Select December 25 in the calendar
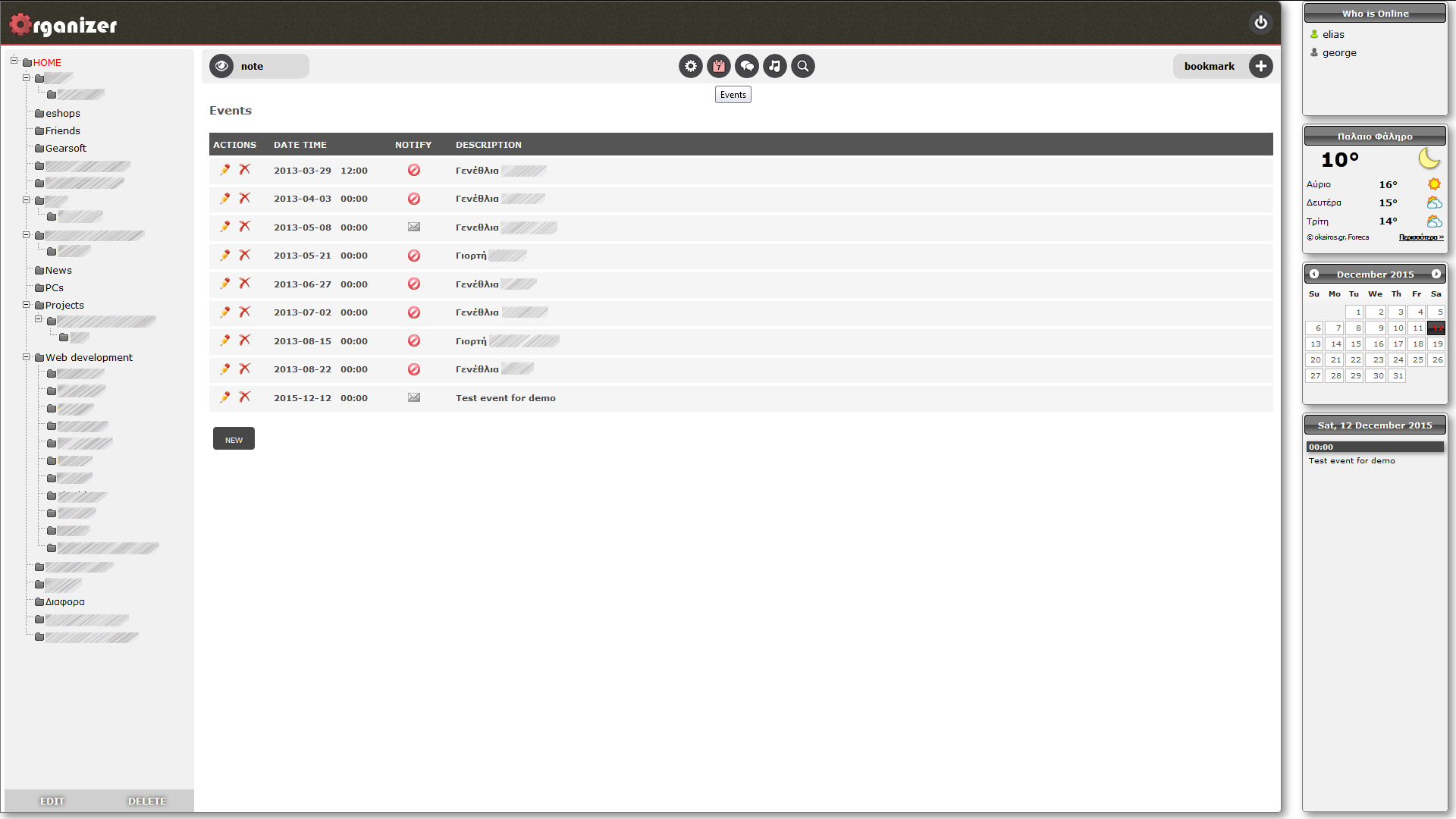Viewport: 1456px width, 819px height. pyautogui.click(x=1417, y=359)
